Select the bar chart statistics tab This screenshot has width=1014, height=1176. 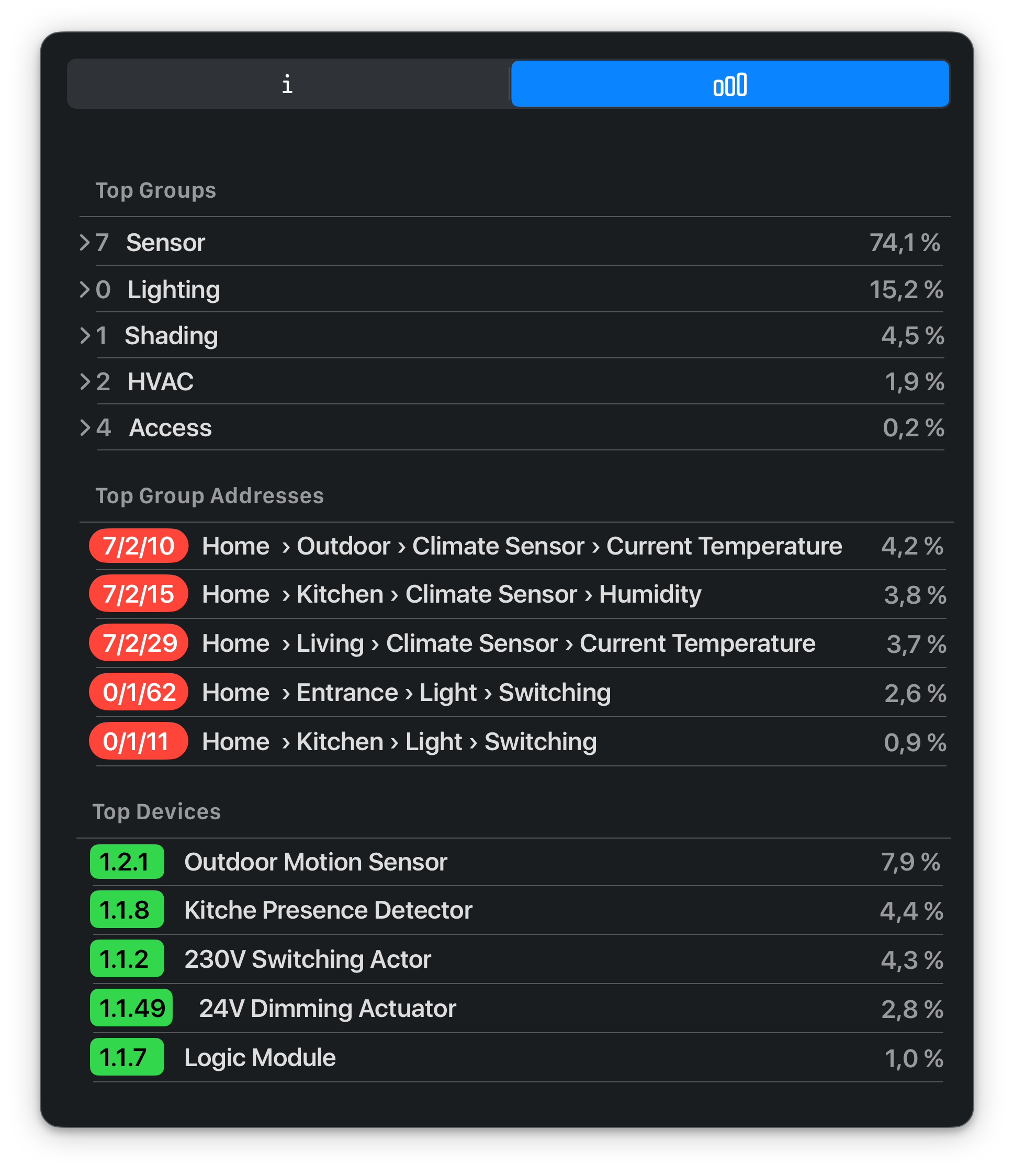pyautogui.click(x=729, y=84)
